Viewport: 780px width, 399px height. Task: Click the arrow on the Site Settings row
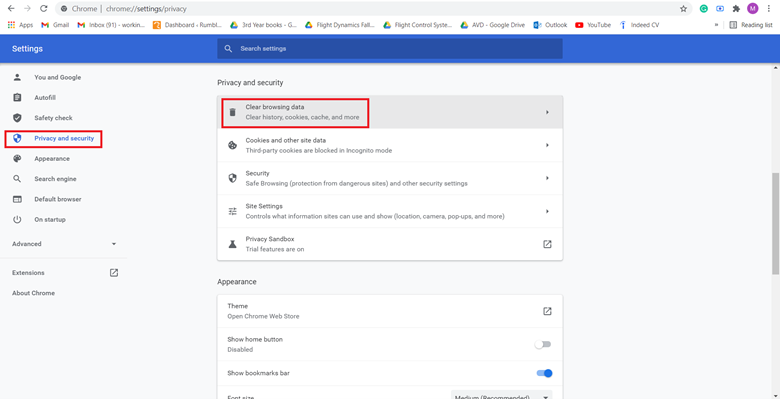547,211
